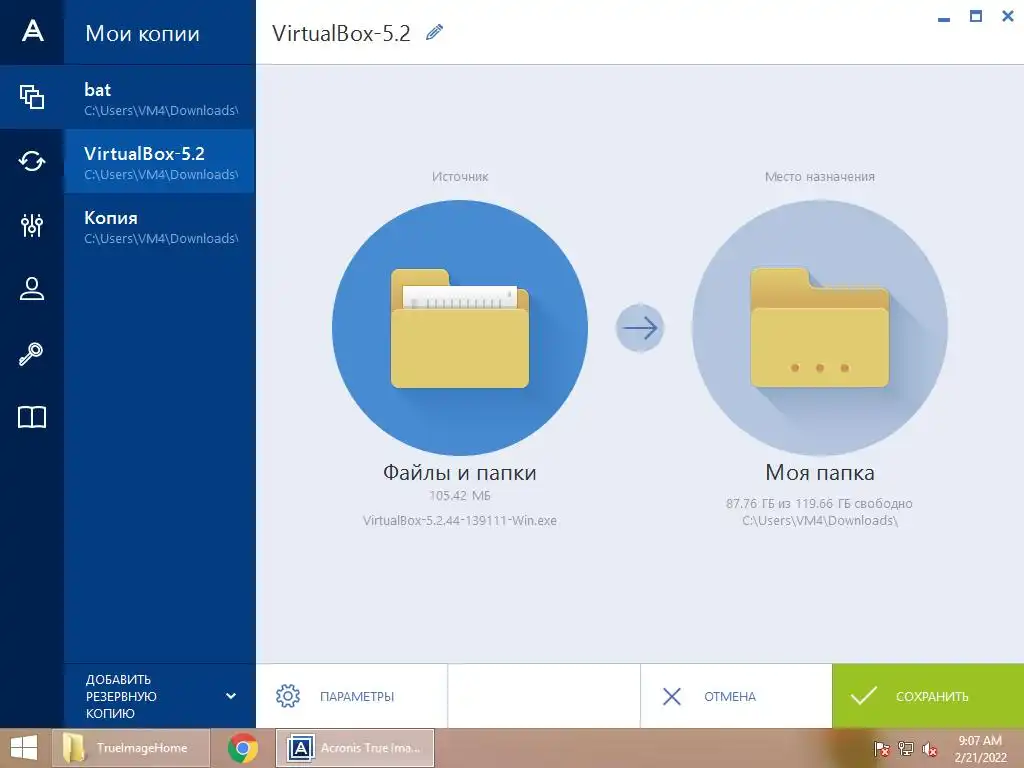Maximize the Acronis window

click(976, 16)
